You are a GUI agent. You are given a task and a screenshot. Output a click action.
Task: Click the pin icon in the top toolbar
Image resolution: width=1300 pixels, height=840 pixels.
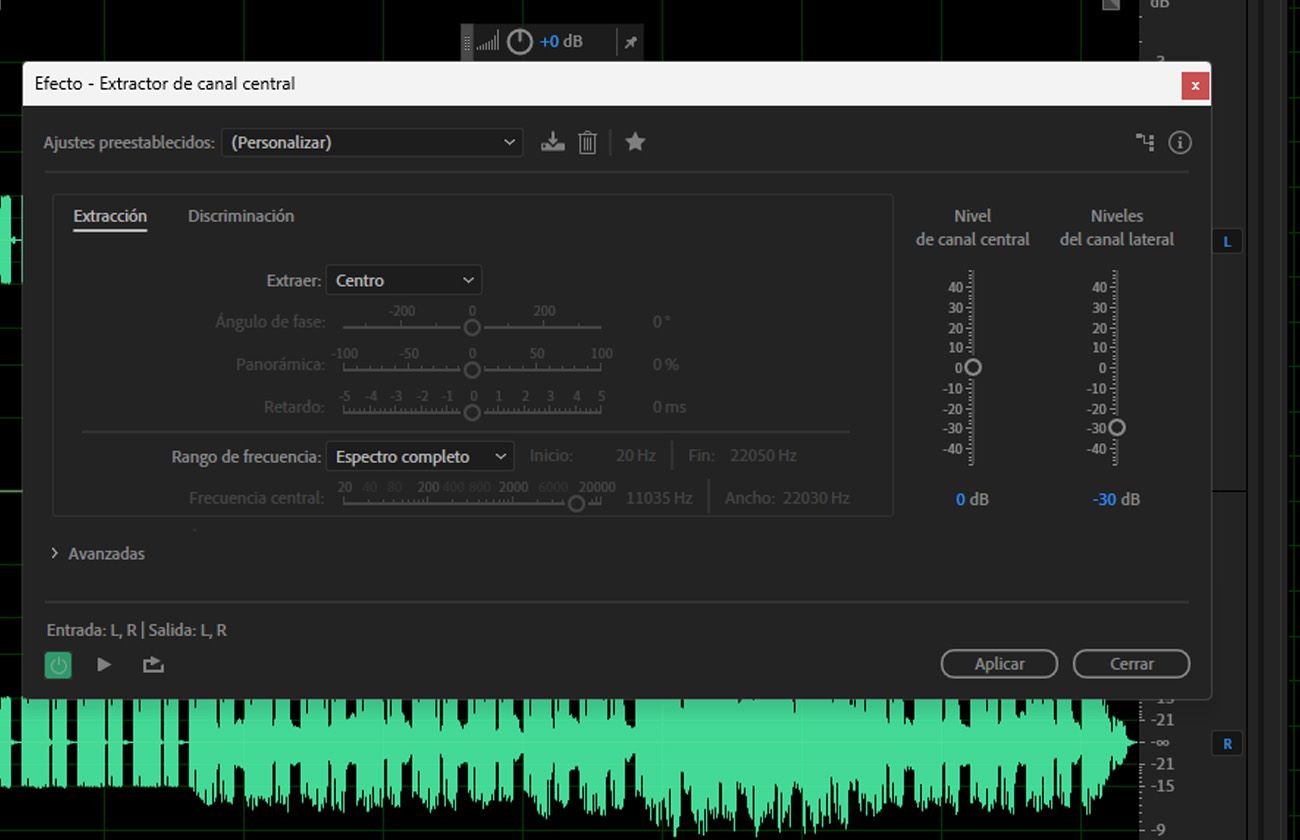(x=630, y=41)
